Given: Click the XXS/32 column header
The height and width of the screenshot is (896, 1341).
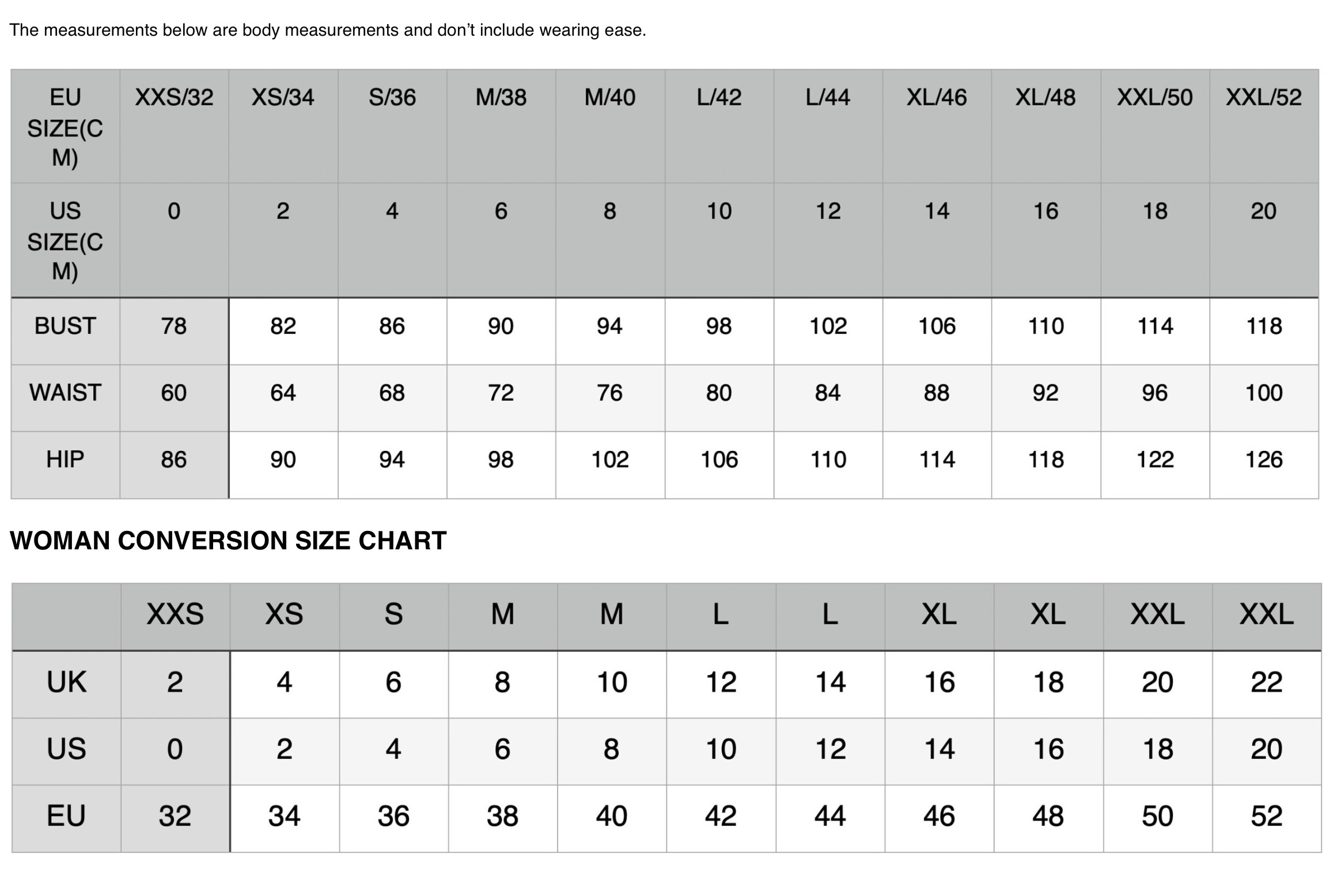Looking at the screenshot, I should point(174,97).
